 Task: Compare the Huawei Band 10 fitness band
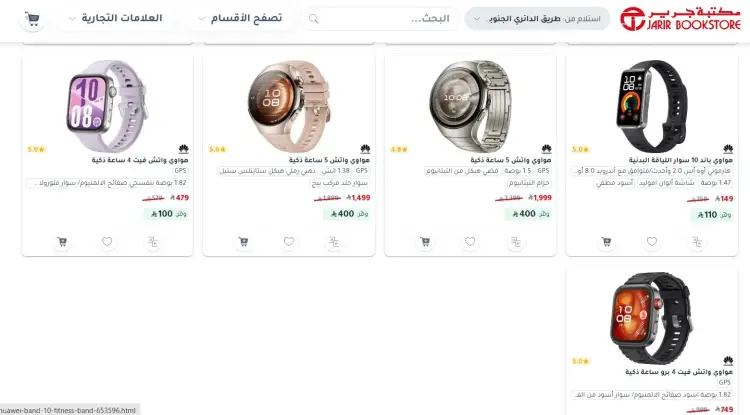point(697,242)
